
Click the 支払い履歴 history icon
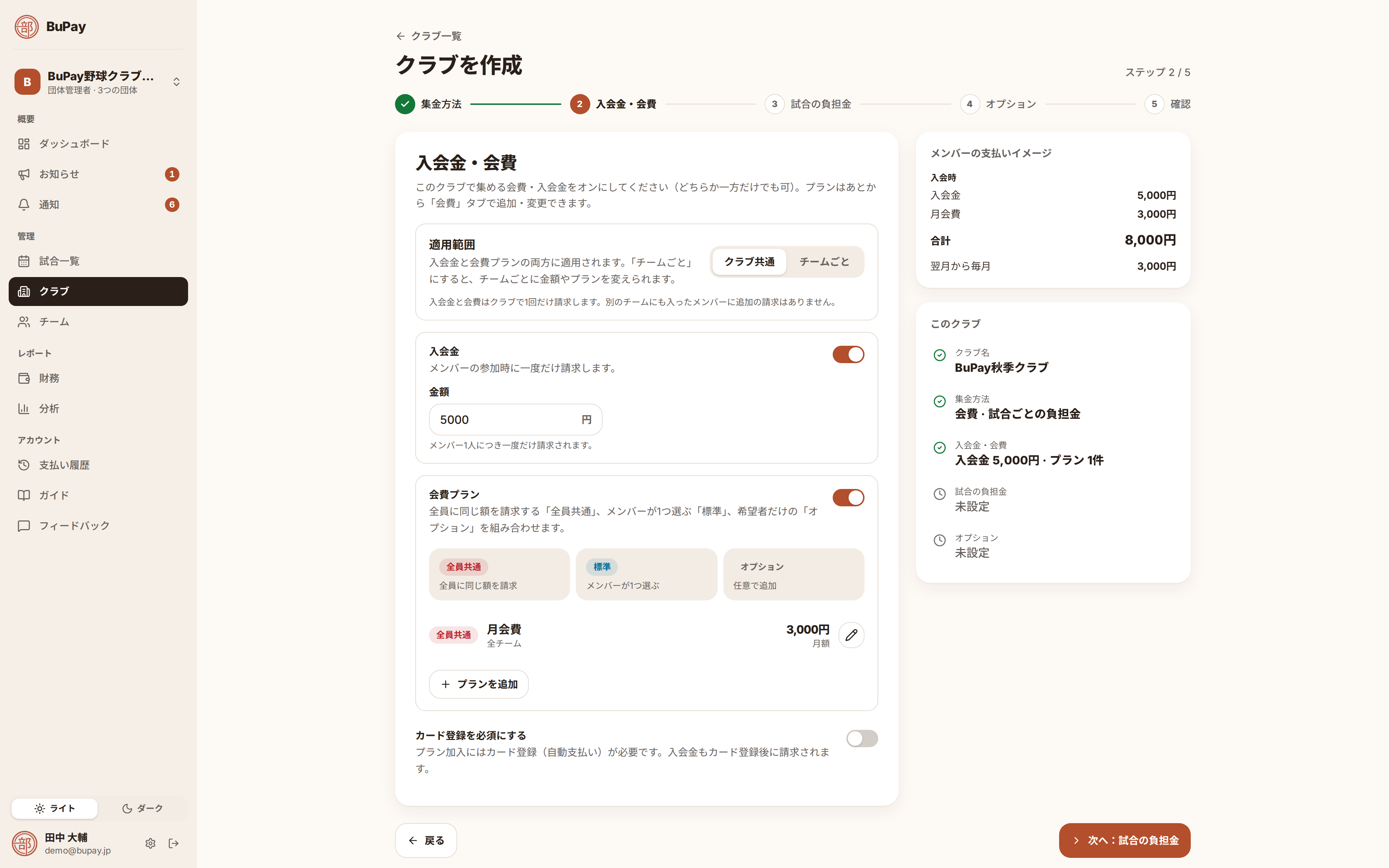[24, 465]
